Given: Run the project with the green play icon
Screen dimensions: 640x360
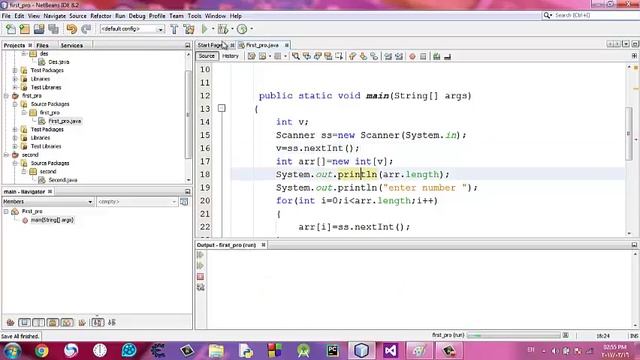Looking at the screenshot, I should 204,29.
